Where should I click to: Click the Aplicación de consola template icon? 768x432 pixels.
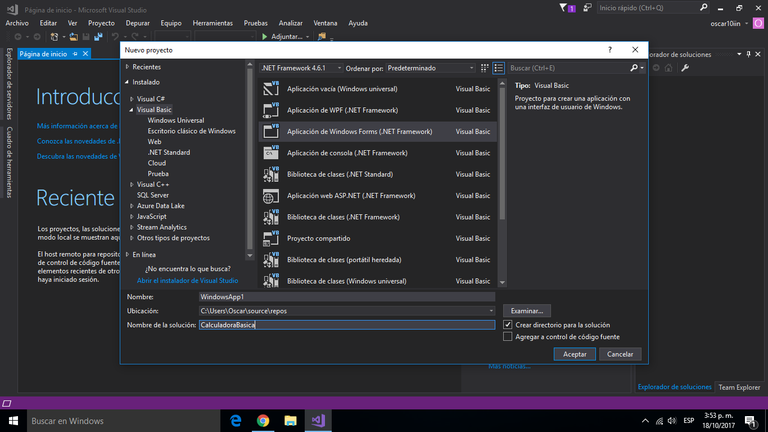coord(269,153)
